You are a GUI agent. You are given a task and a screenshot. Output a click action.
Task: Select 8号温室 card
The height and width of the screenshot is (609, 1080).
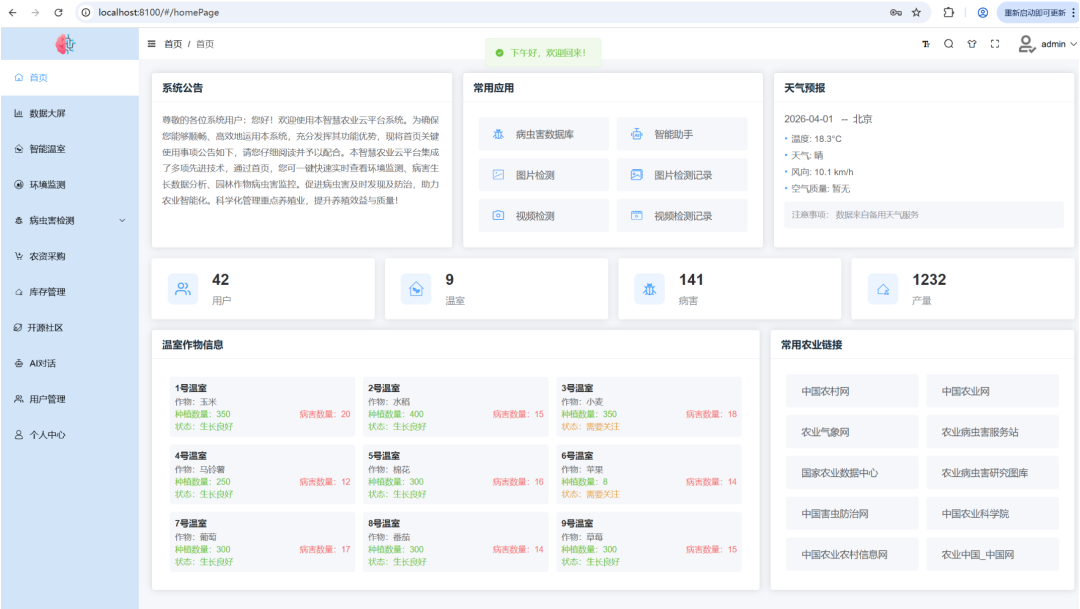(456, 542)
